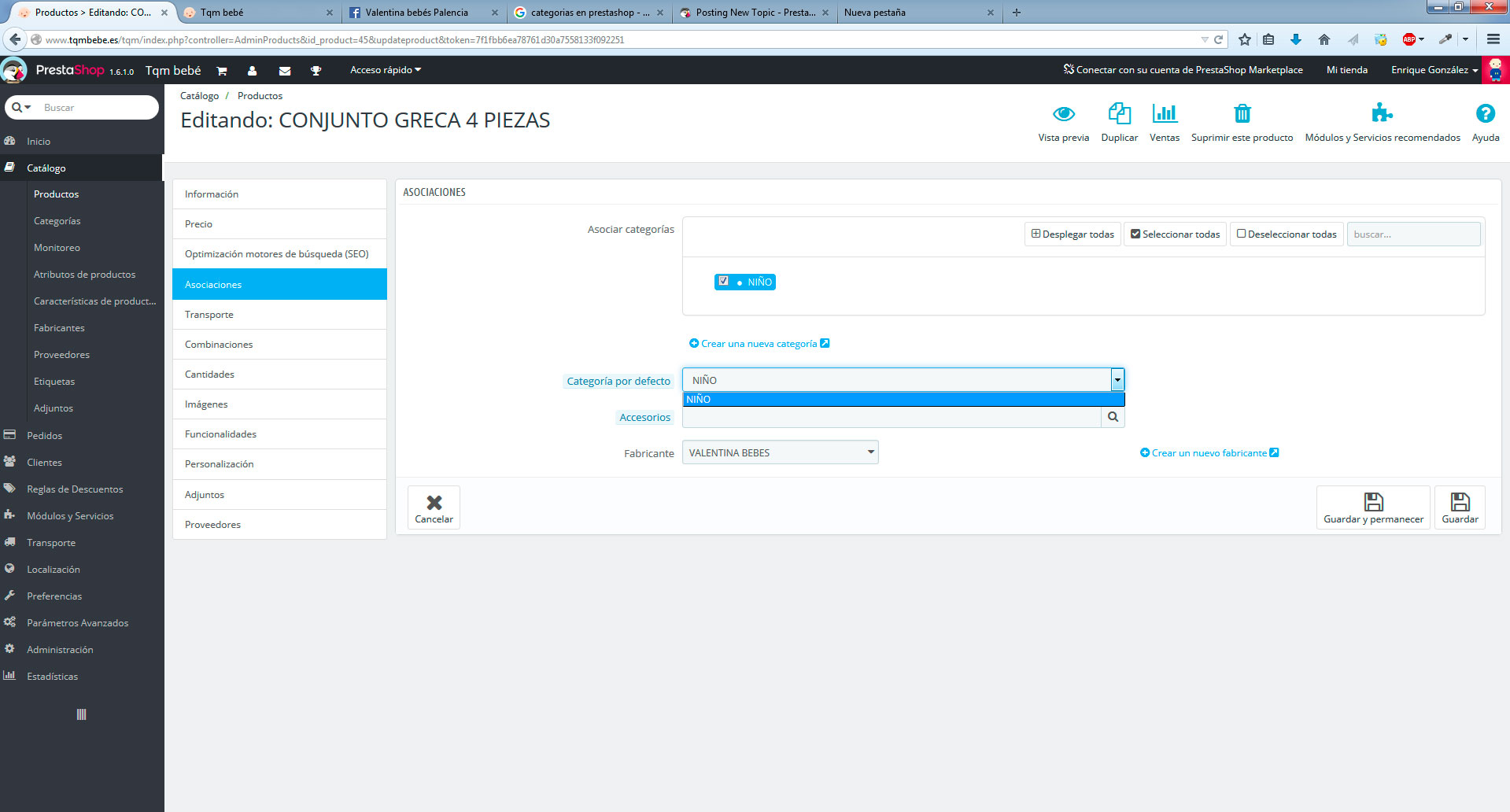Go to browser home icon
The height and width of the screenshot is (812, 1510).
(1324, 39)
